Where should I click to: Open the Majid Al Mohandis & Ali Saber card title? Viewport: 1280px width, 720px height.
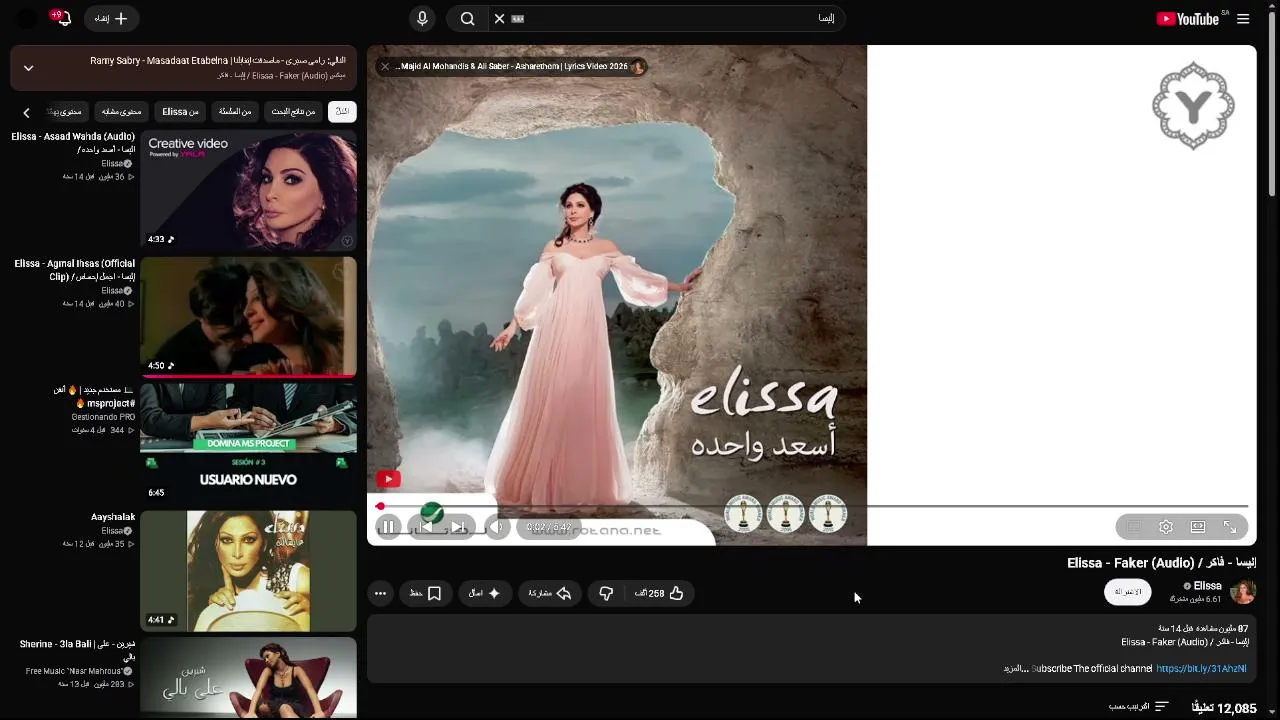click(x=512, y=67)
